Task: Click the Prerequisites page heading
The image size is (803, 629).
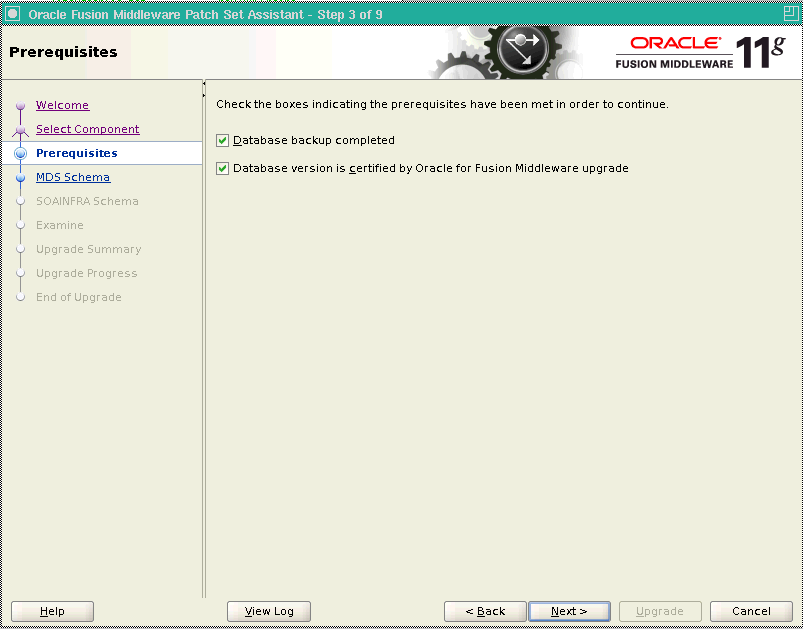Action: point(63,52)
